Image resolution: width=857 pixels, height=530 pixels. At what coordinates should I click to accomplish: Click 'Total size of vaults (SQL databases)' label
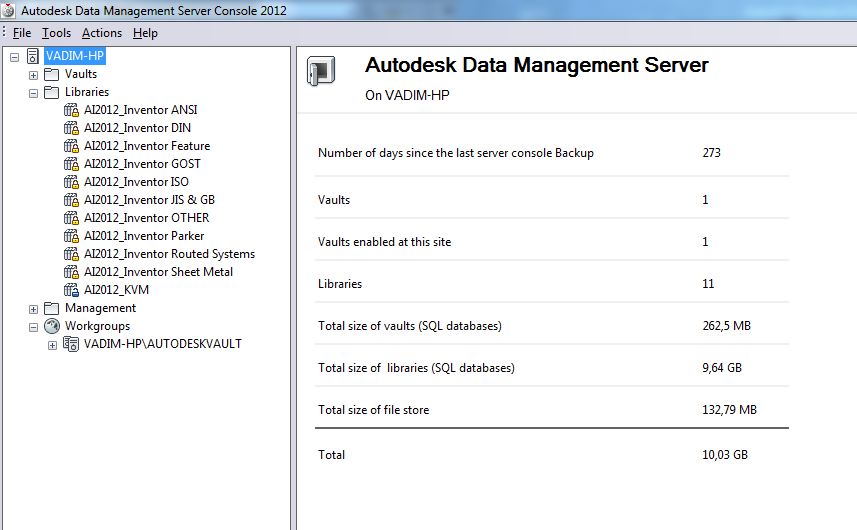coord(410,326)
